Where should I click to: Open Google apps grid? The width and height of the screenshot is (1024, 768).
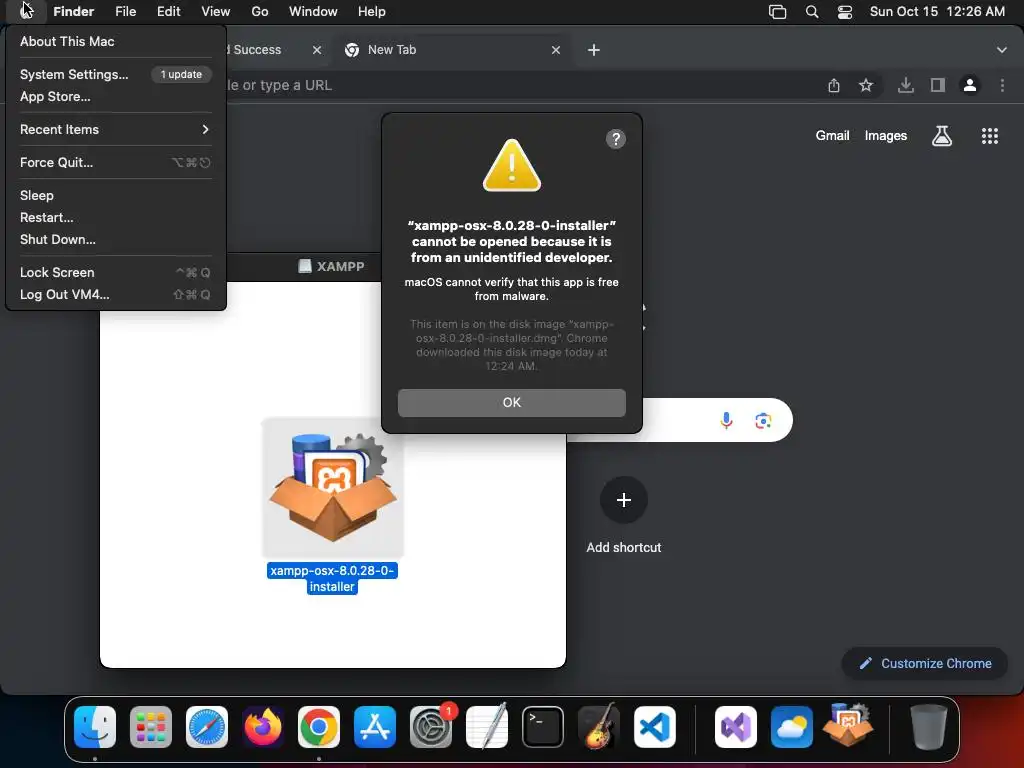[990, 136]
